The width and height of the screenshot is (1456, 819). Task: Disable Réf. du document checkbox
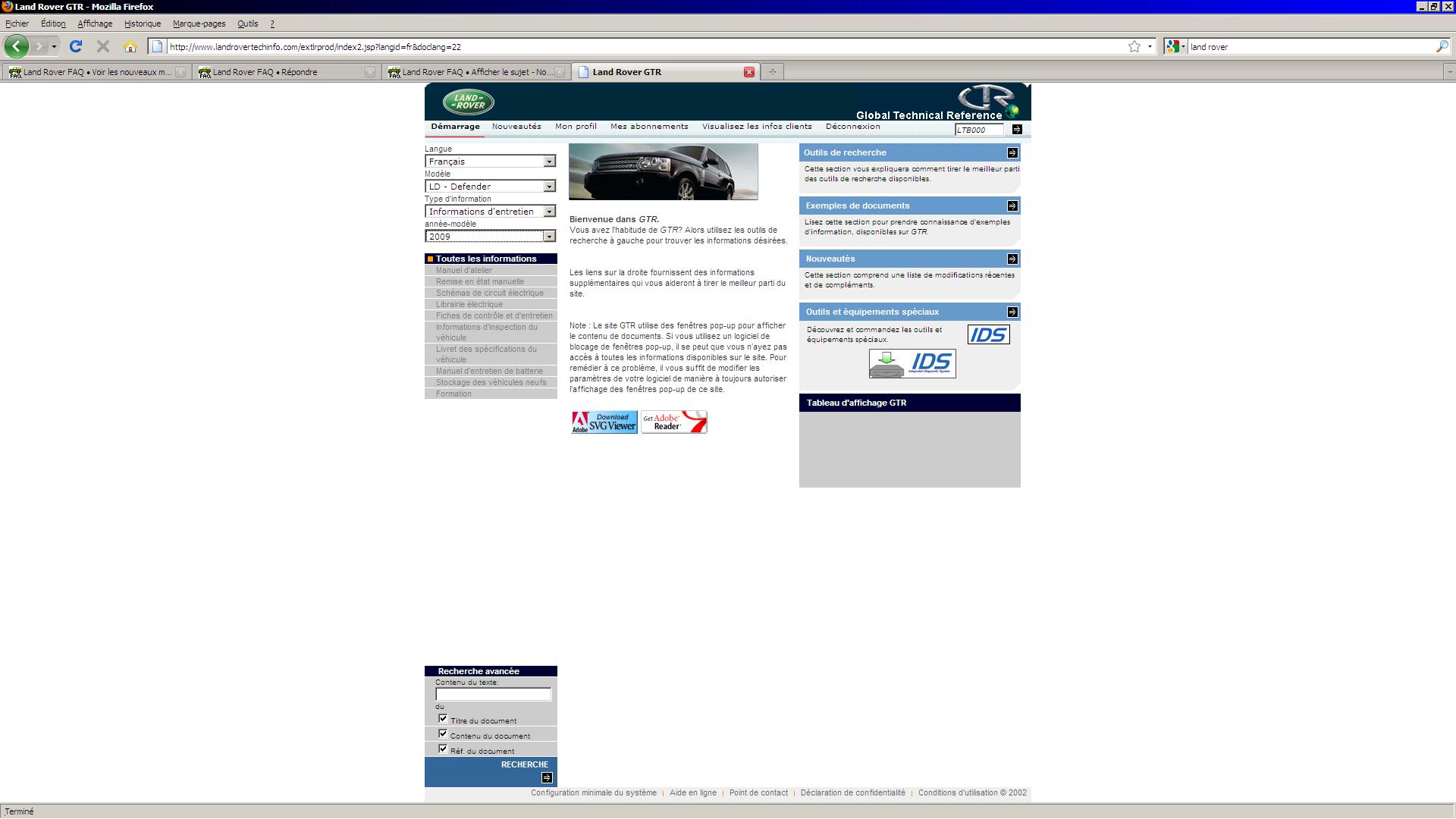(443, 748)
